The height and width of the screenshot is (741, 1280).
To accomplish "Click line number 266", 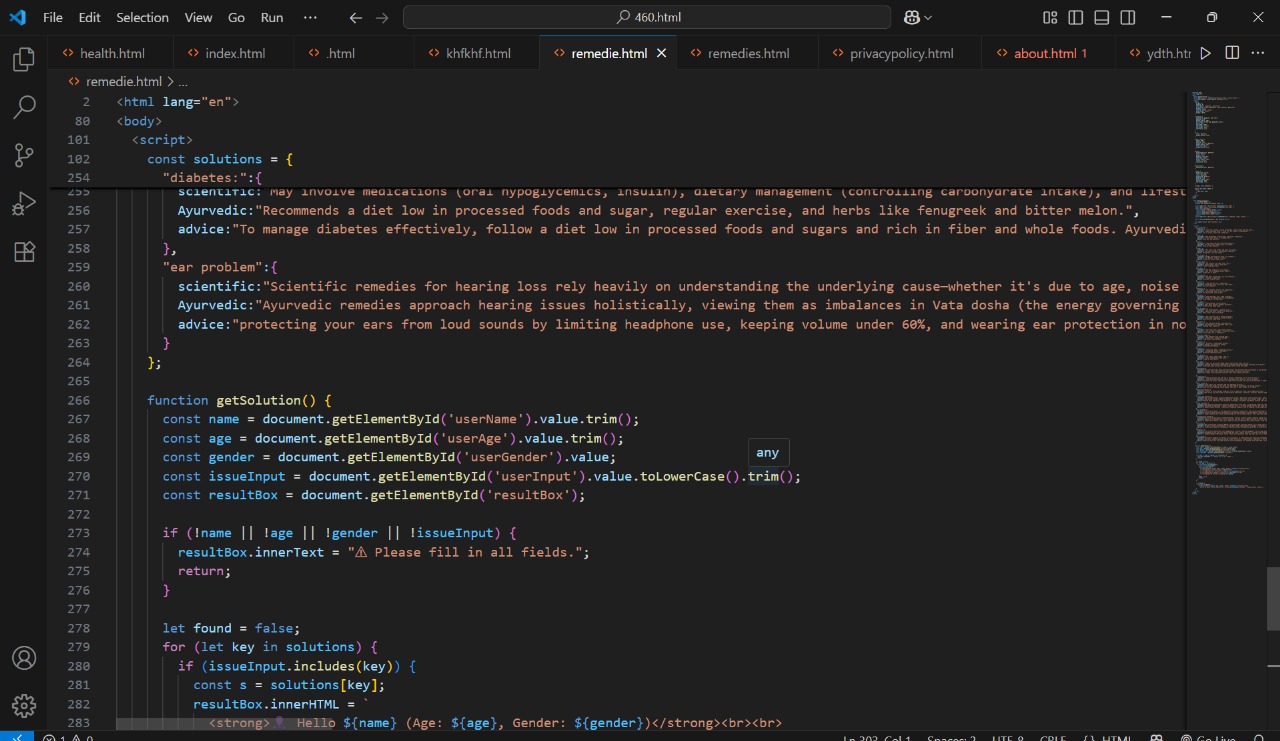I will (x=78, y=400).
